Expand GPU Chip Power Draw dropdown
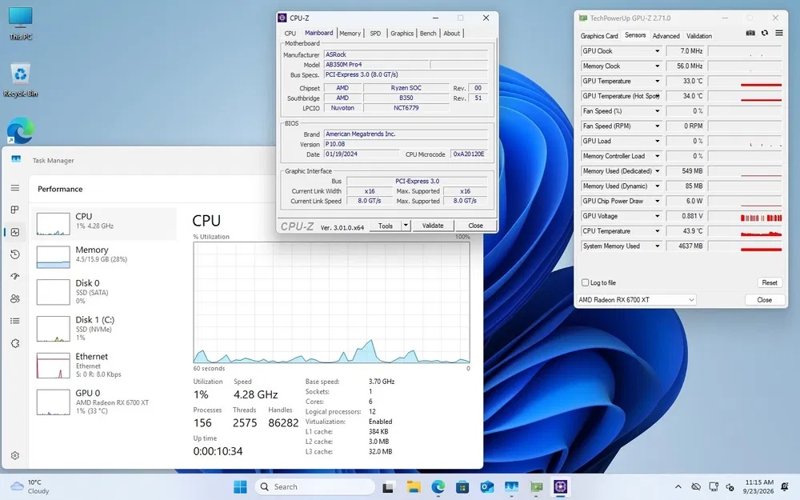This screenshot has height=500, width=800. (657, 201)
